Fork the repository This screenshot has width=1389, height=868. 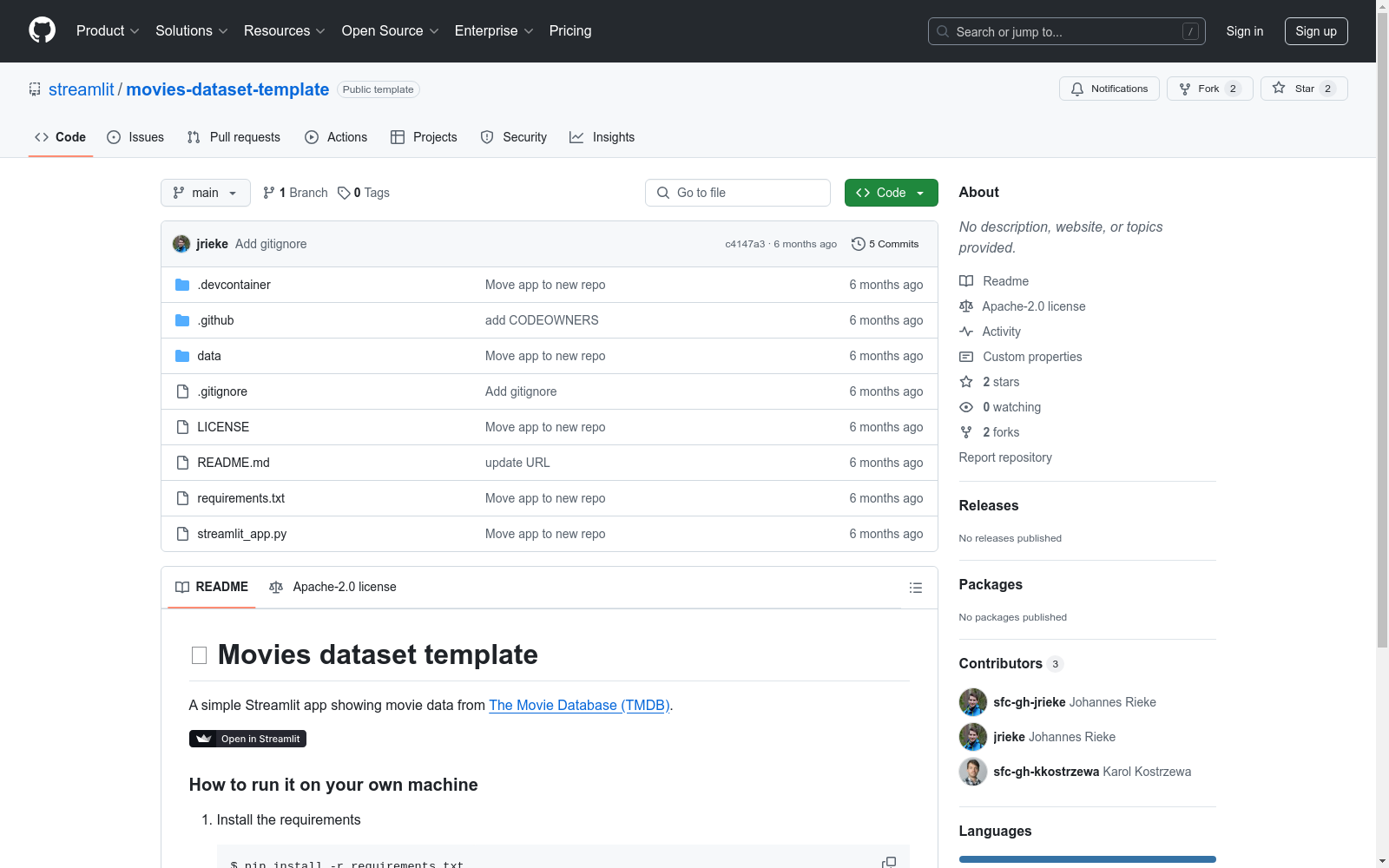1210,89
